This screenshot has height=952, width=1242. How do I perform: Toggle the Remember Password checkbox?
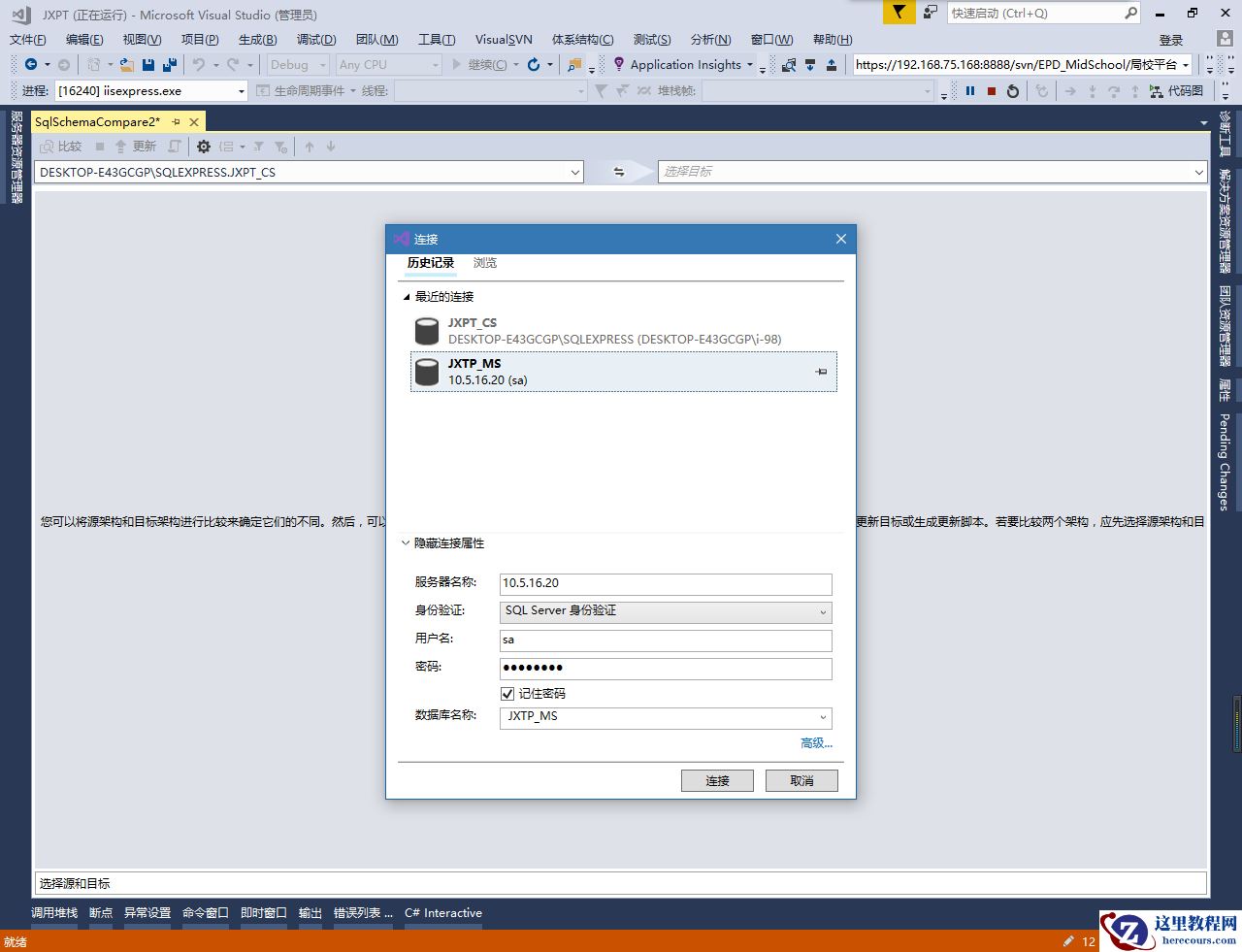coord(507,694)
